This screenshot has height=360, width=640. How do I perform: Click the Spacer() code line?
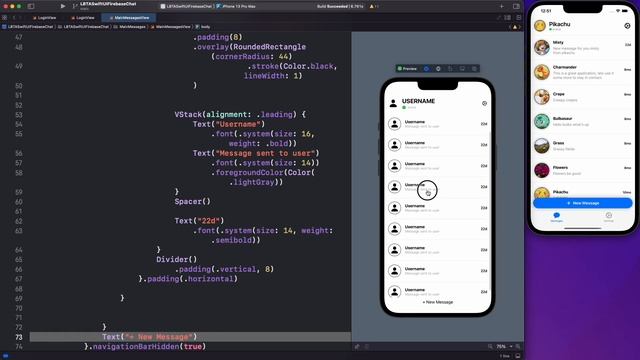192,201
